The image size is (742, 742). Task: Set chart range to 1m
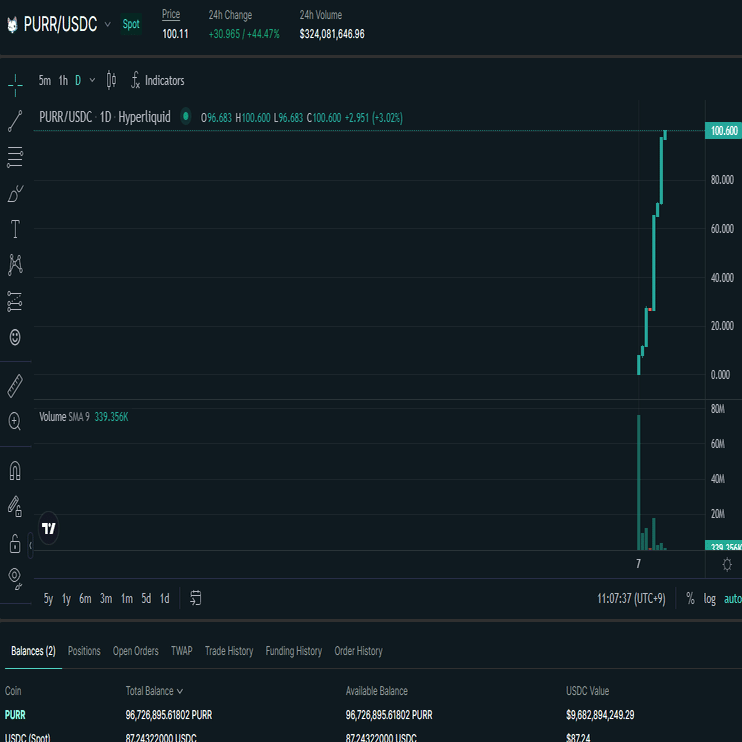(x=127, y=599)
